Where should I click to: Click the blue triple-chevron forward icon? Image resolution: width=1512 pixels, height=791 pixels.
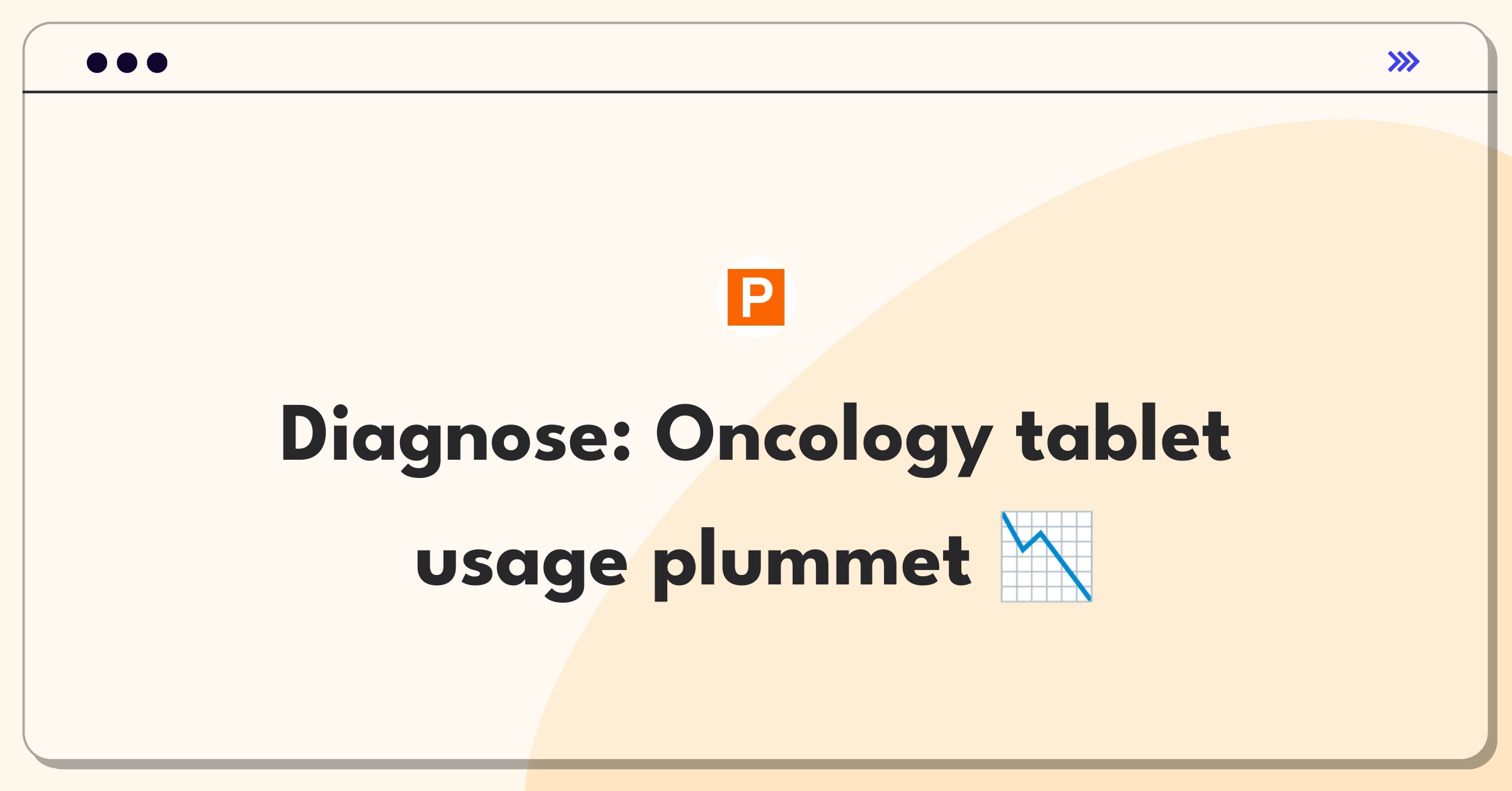(x=1403, y=62)
